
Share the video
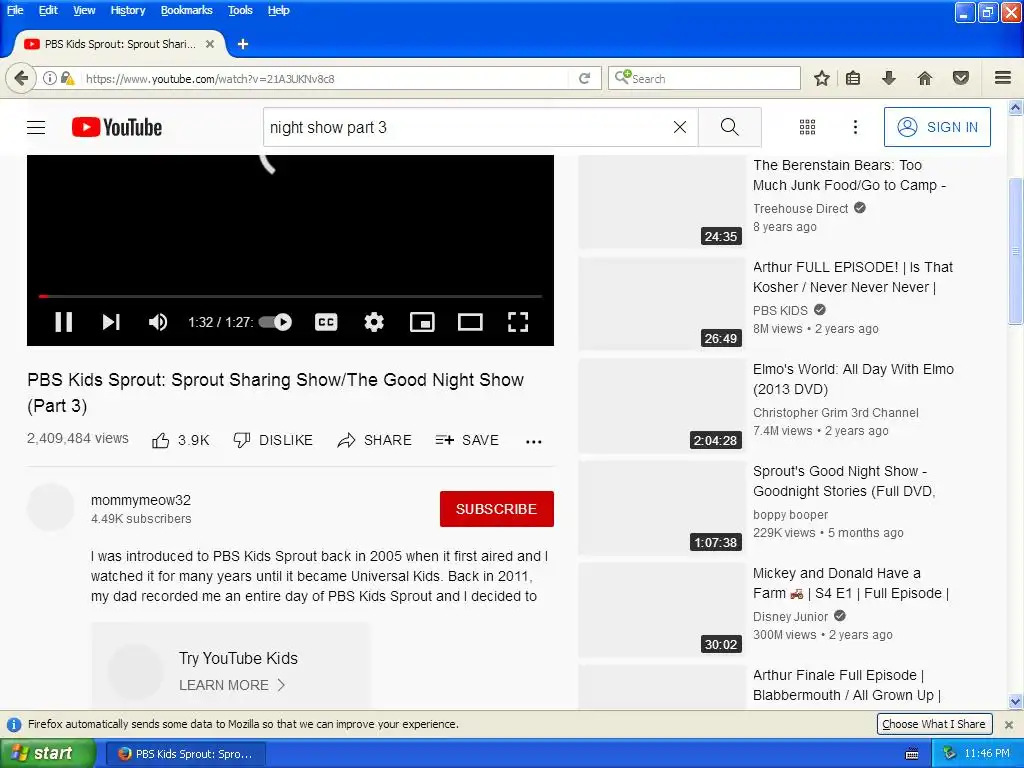click(x=374, y=441)
